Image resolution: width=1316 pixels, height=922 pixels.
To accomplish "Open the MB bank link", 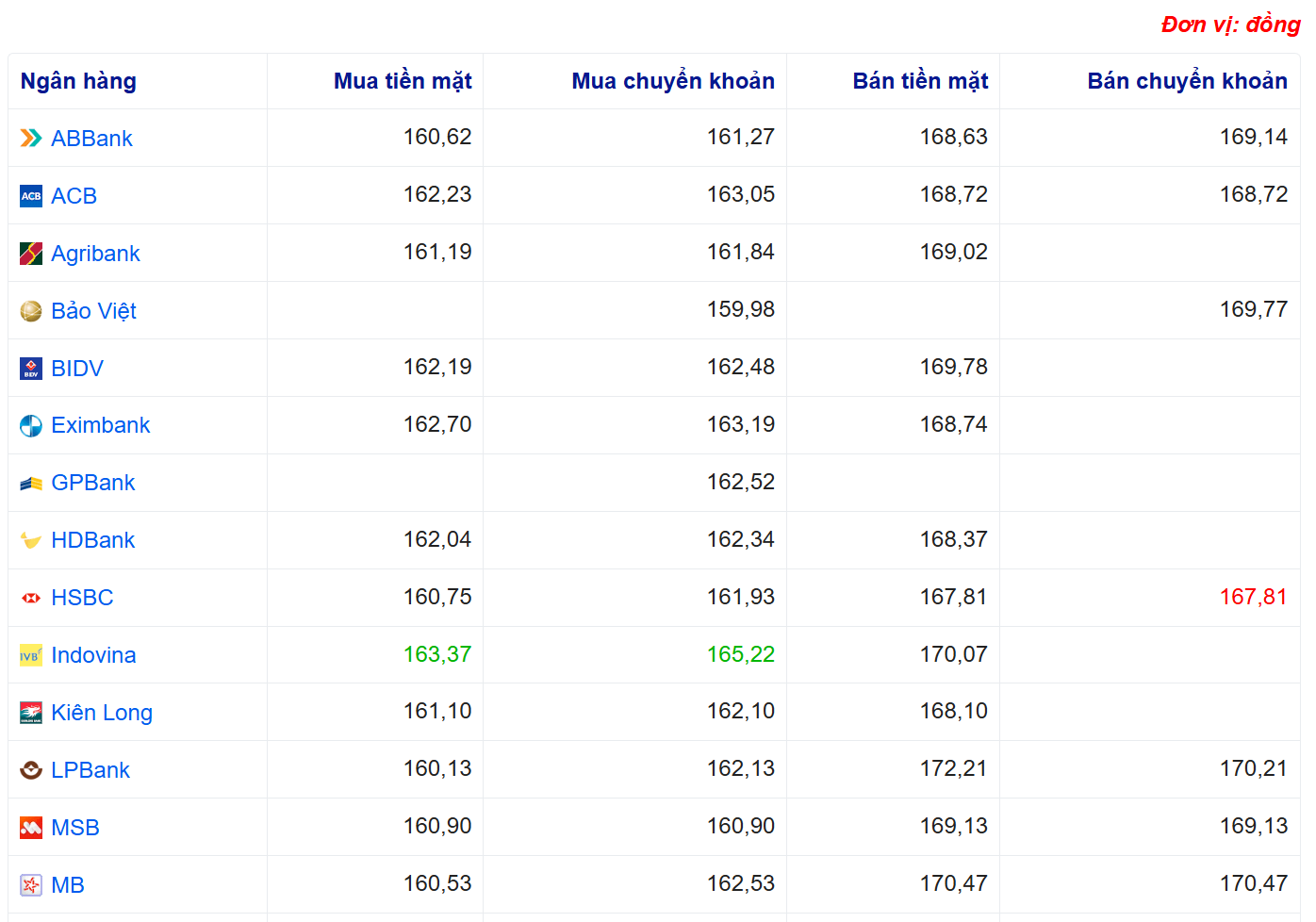I will pos(68,885).
